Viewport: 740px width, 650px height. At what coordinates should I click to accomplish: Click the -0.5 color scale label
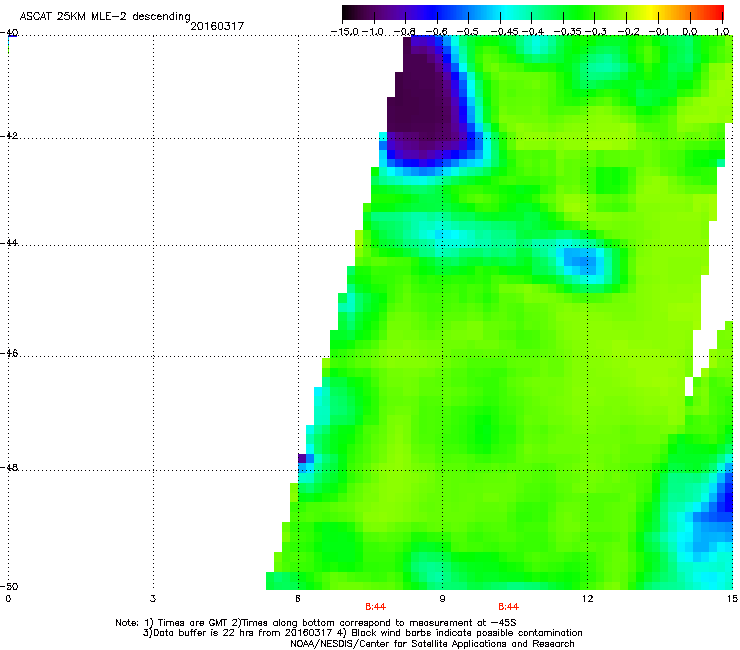(468, 32)
